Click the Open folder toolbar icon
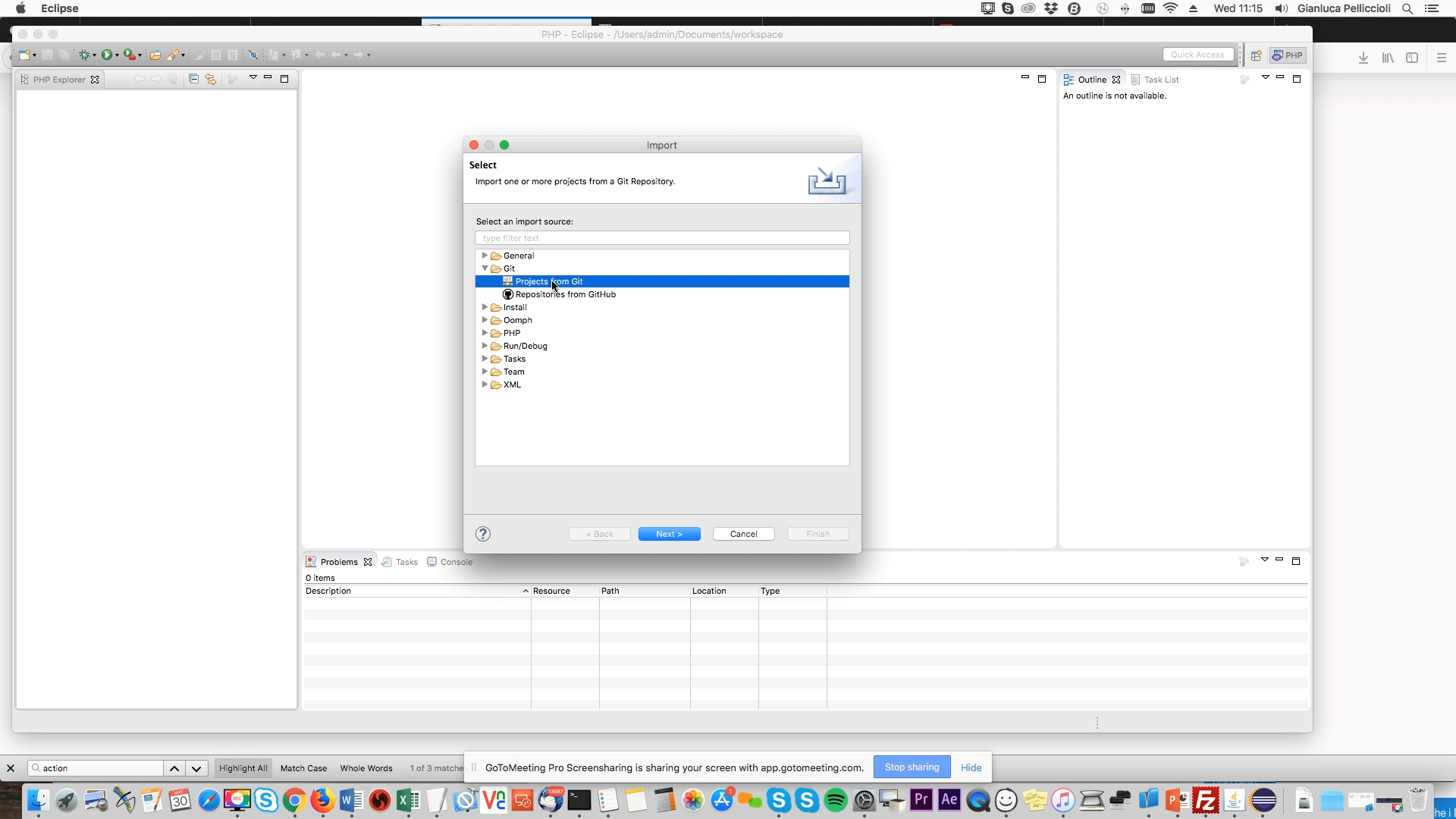The image size is (1456, 819). click(x=155, y=55)
